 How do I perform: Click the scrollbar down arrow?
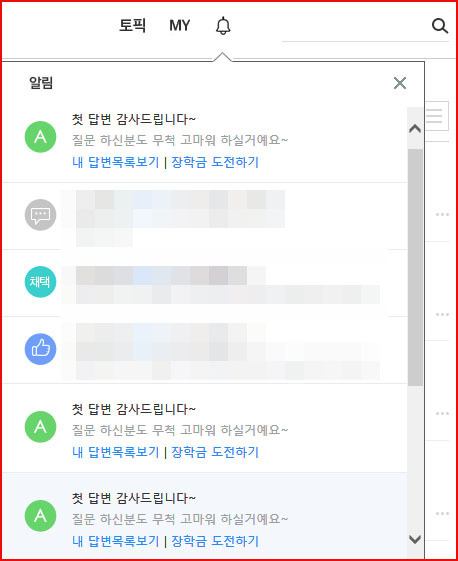[415, 539]
